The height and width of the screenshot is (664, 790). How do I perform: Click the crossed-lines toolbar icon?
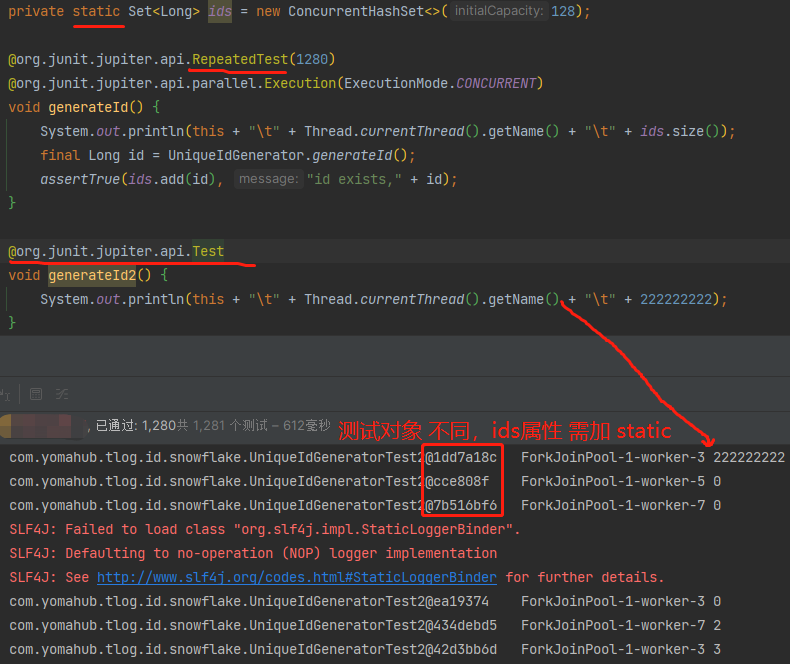[62, 394]
